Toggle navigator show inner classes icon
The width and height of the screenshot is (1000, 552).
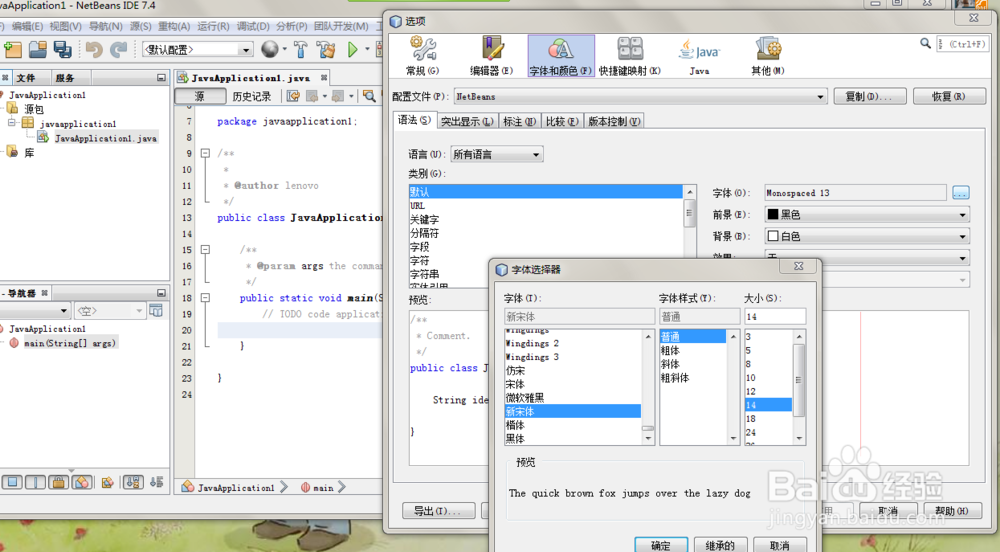point(82,483)
